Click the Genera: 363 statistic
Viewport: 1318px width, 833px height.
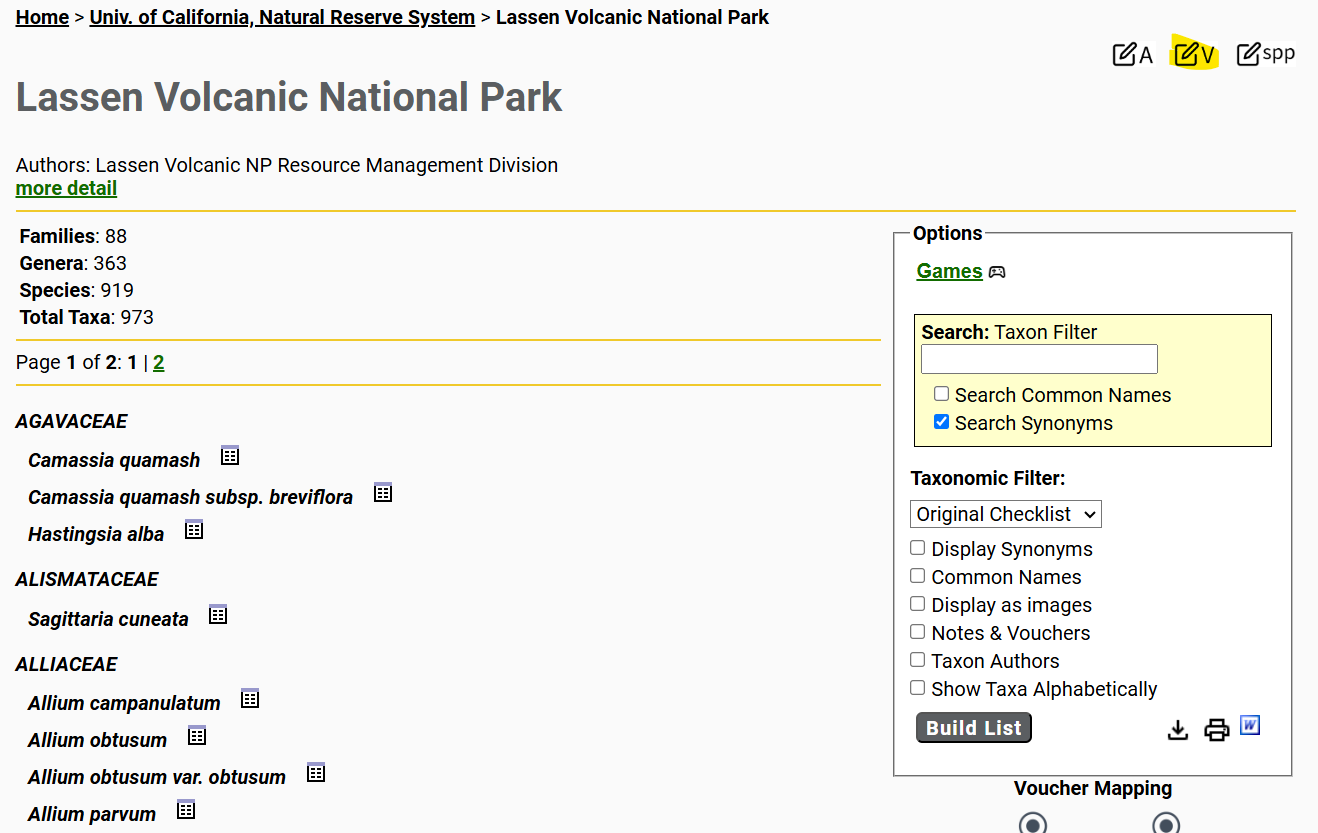coord(73,263)
